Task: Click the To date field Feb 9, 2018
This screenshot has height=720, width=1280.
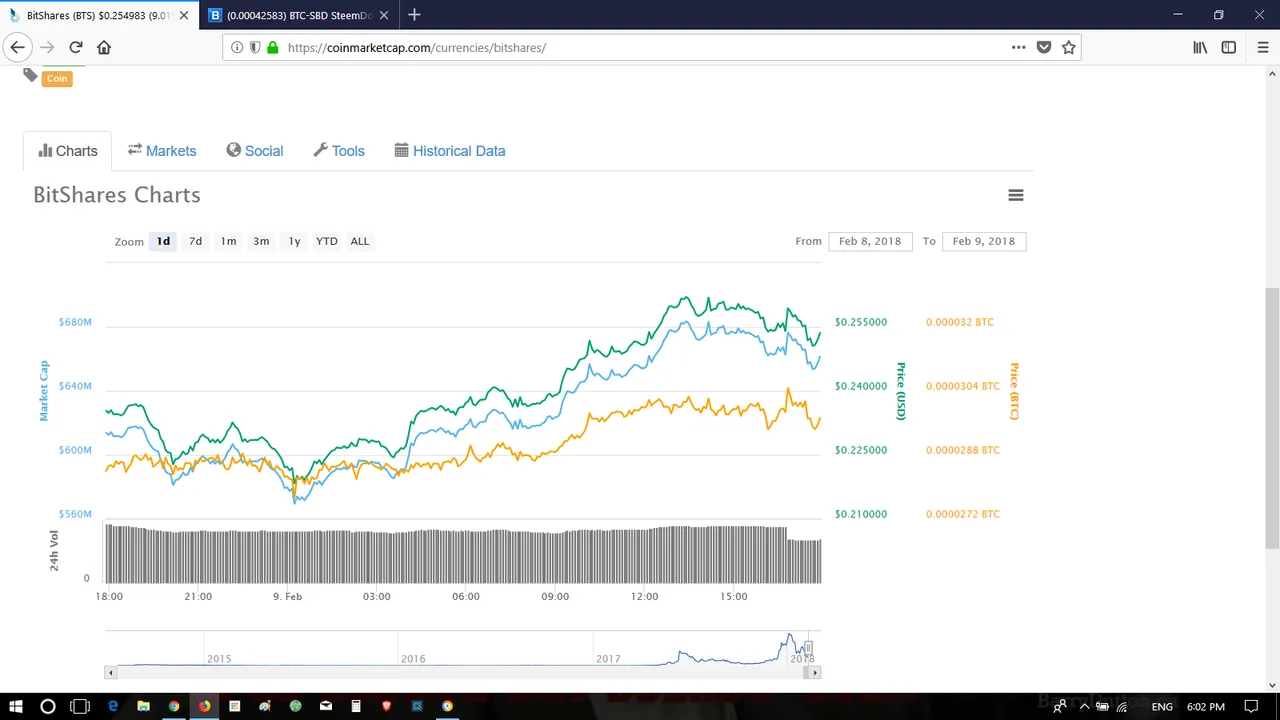Action: [984, 241]
